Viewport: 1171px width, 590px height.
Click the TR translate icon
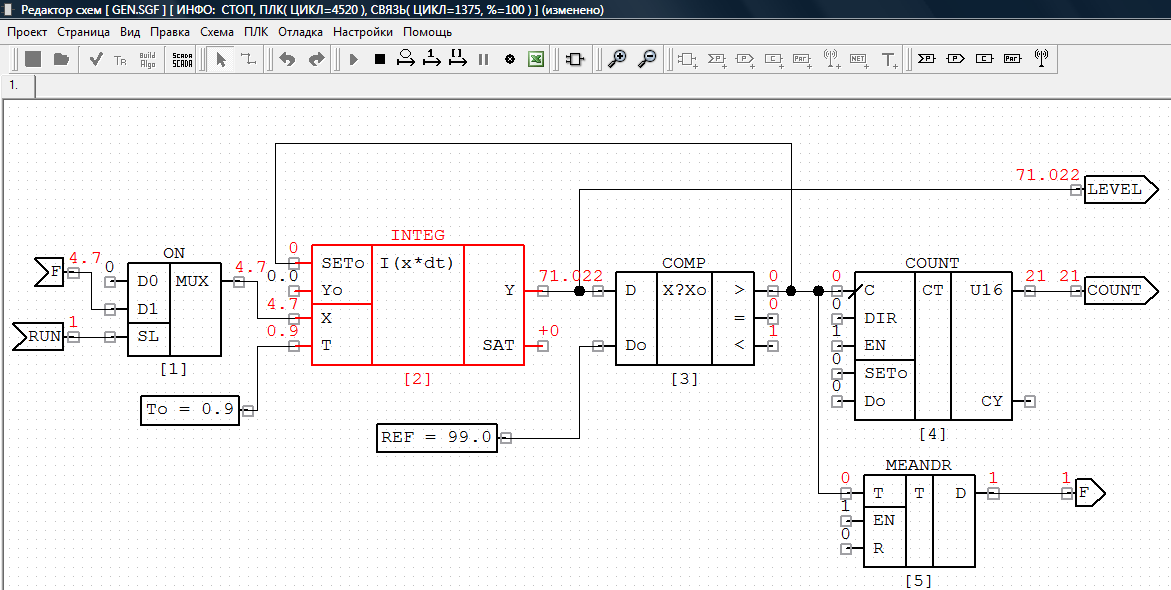pyautogui.click(x=119, y=60)
